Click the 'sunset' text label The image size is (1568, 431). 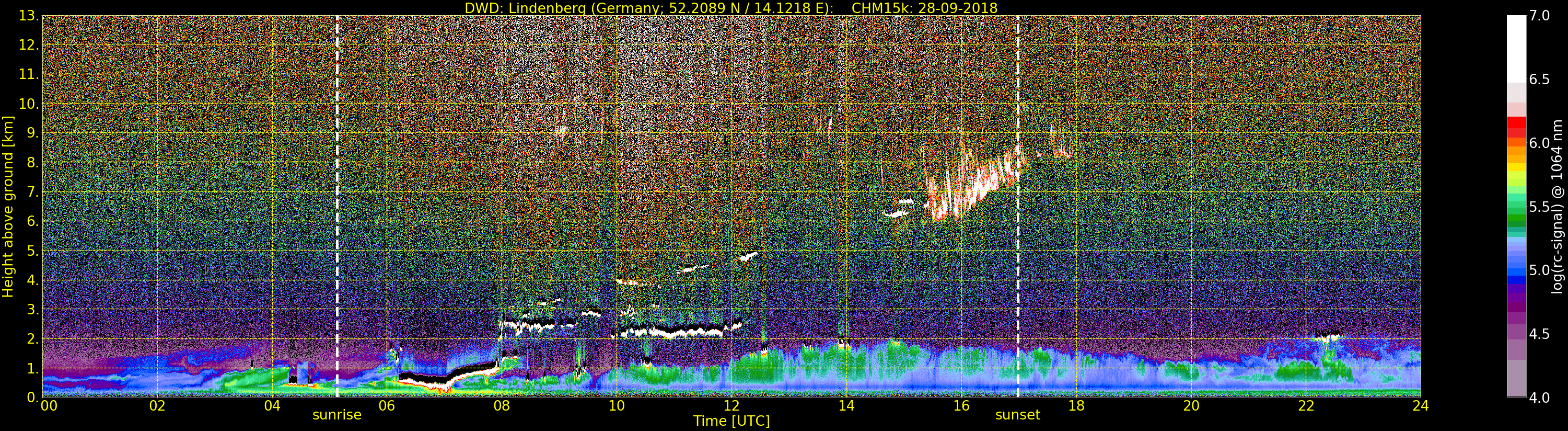click(x=1018, y=415)
